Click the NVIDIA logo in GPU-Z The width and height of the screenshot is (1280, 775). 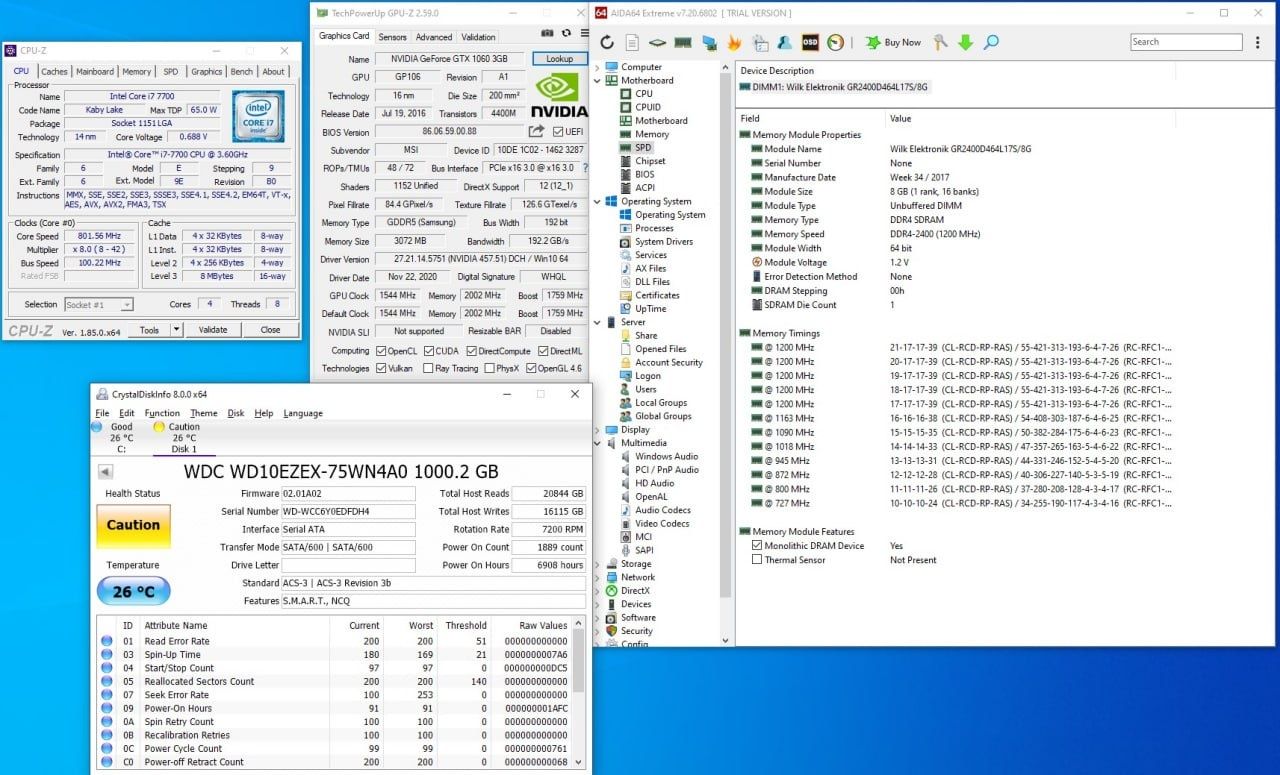coord(559,96)
